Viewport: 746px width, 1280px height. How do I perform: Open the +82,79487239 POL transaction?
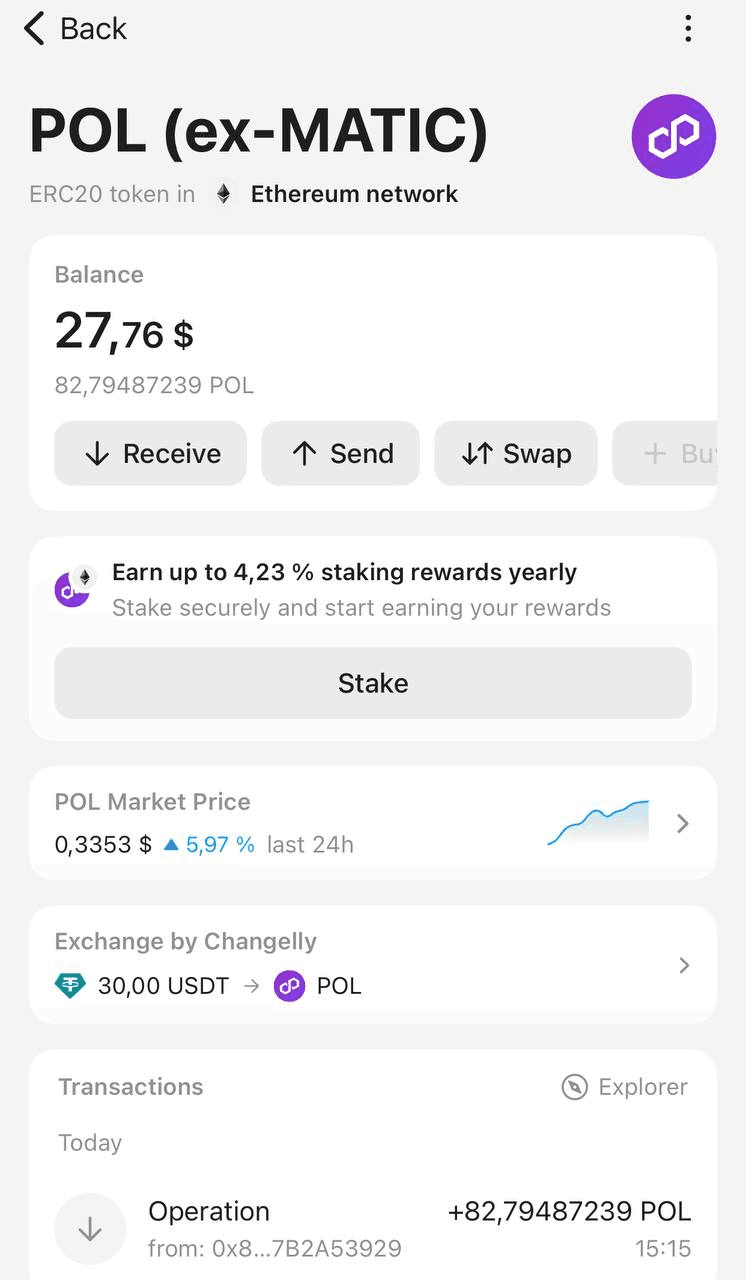click(x=373, y=1229)
